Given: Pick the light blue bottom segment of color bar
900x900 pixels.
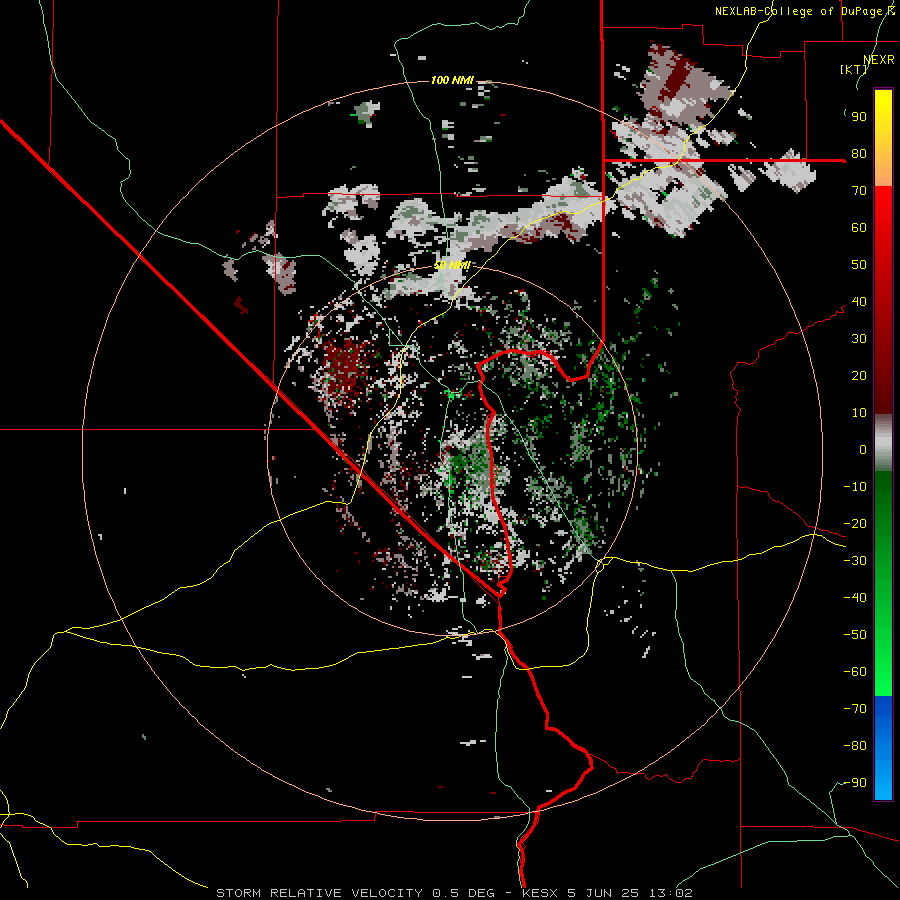Looking at the screenshot, I should pos(883,778).
